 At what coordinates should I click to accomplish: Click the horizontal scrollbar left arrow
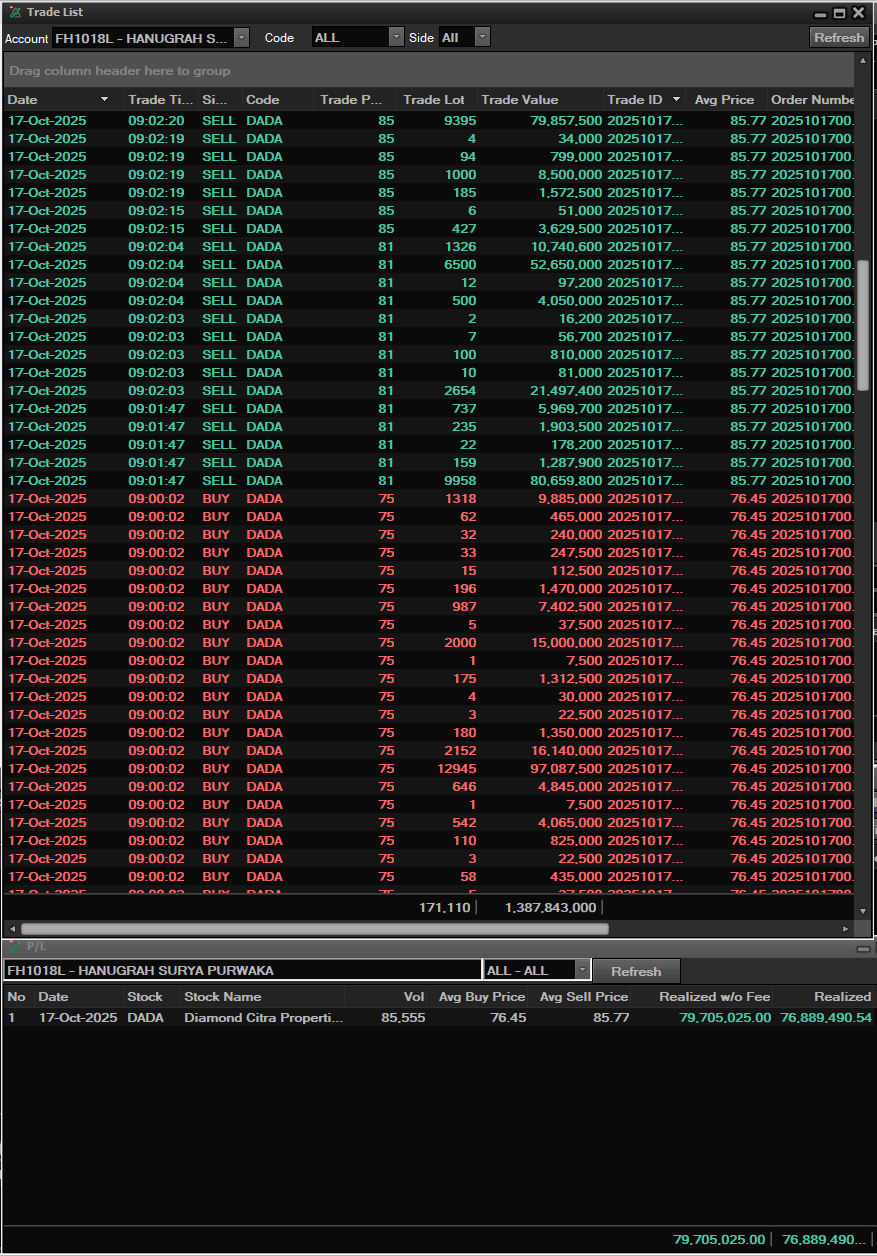pyautogui.click(x=11, y=929)
